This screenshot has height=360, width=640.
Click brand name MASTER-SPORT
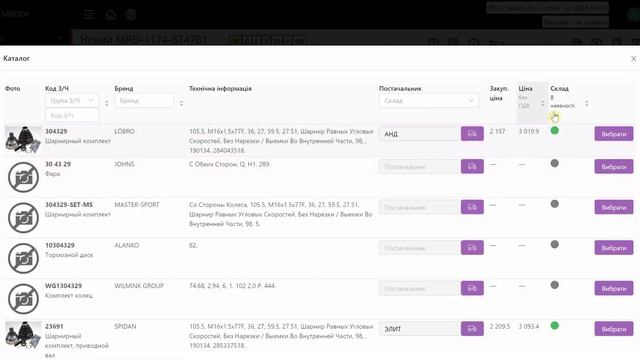coord(137,204)
